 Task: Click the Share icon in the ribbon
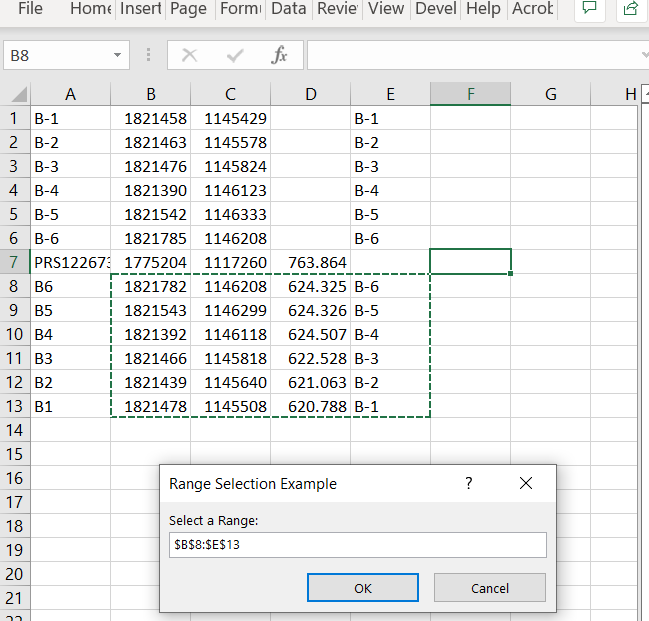coord(629,9)
